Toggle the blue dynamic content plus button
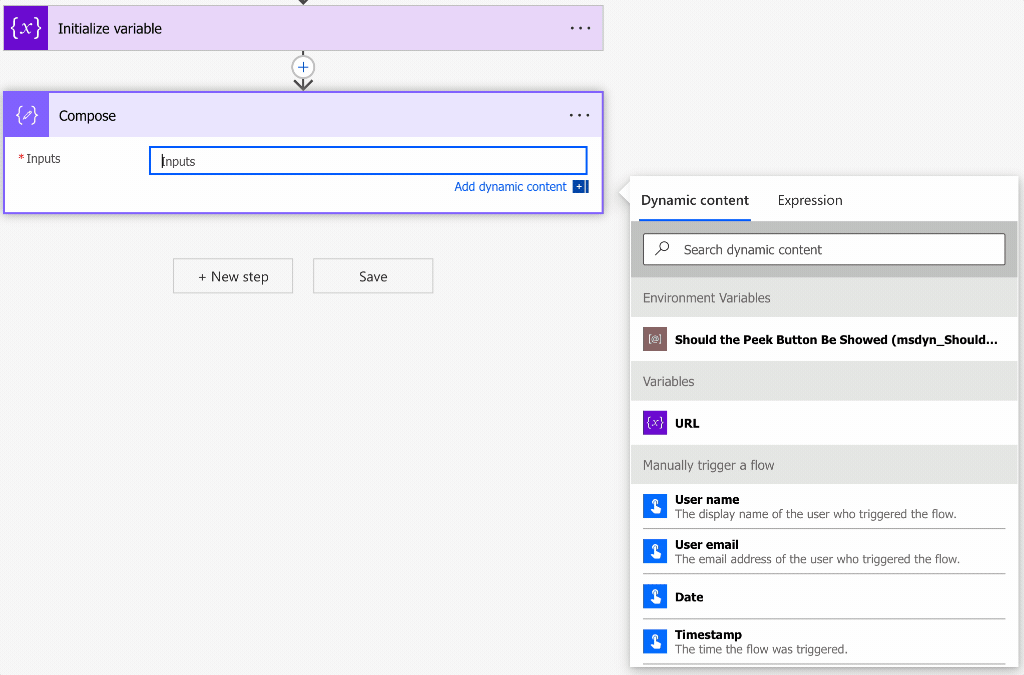Image resolution: width=1024 pixels, height=675 pixels. tap(580, 187)
